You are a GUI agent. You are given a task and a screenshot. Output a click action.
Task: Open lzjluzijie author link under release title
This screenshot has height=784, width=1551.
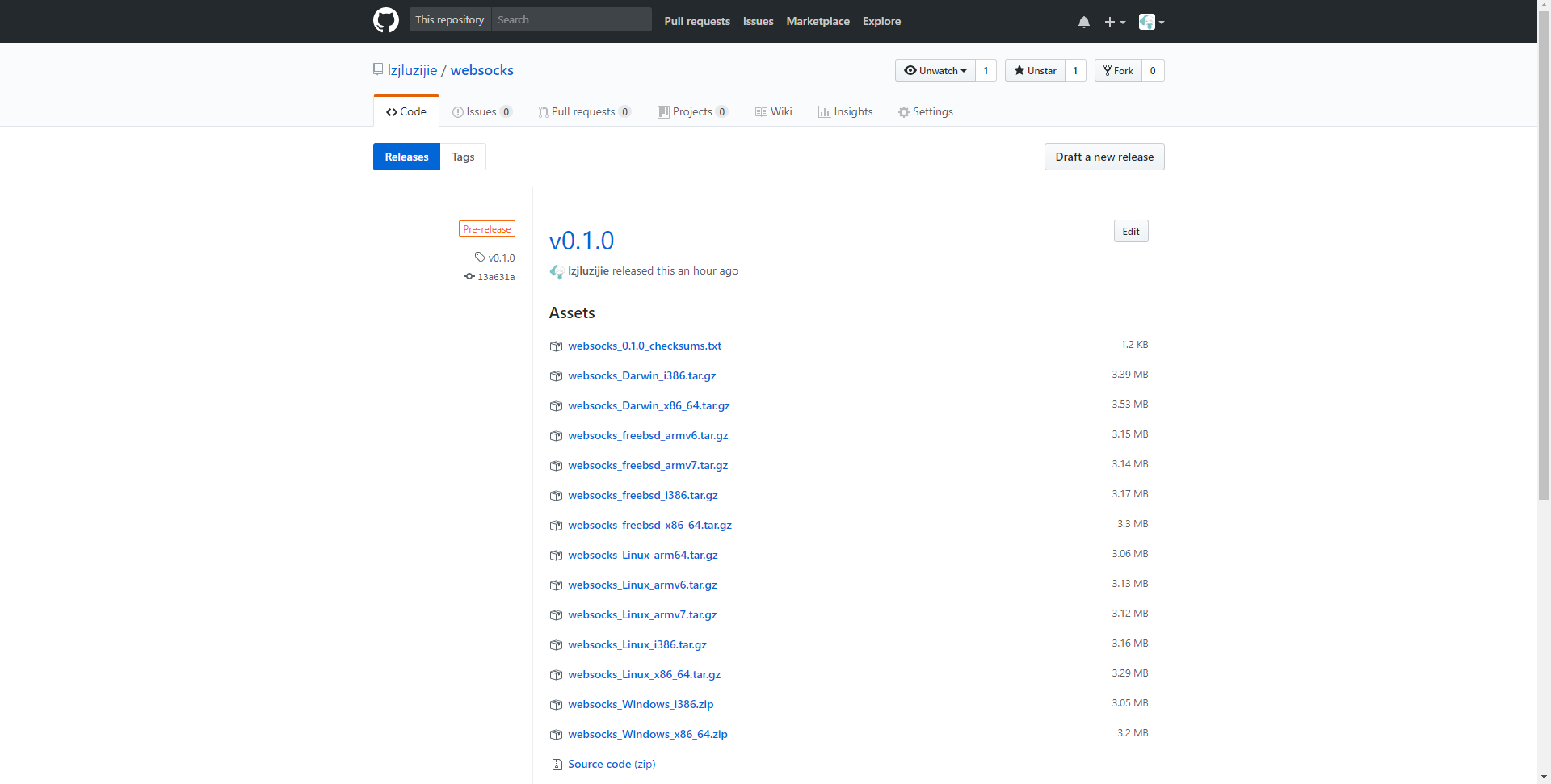[588, 270]
